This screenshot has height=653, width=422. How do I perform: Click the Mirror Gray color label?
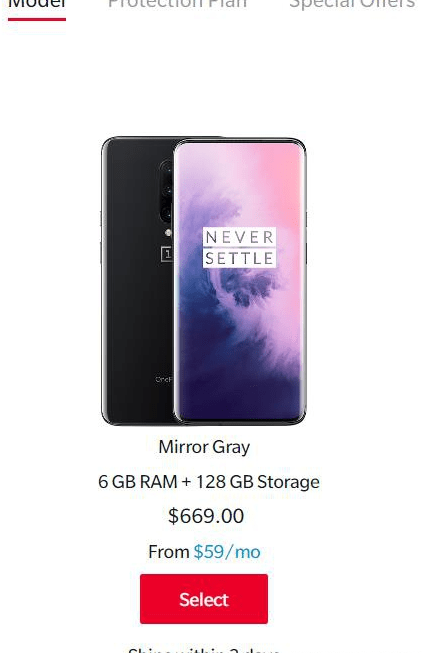(204, 447)
